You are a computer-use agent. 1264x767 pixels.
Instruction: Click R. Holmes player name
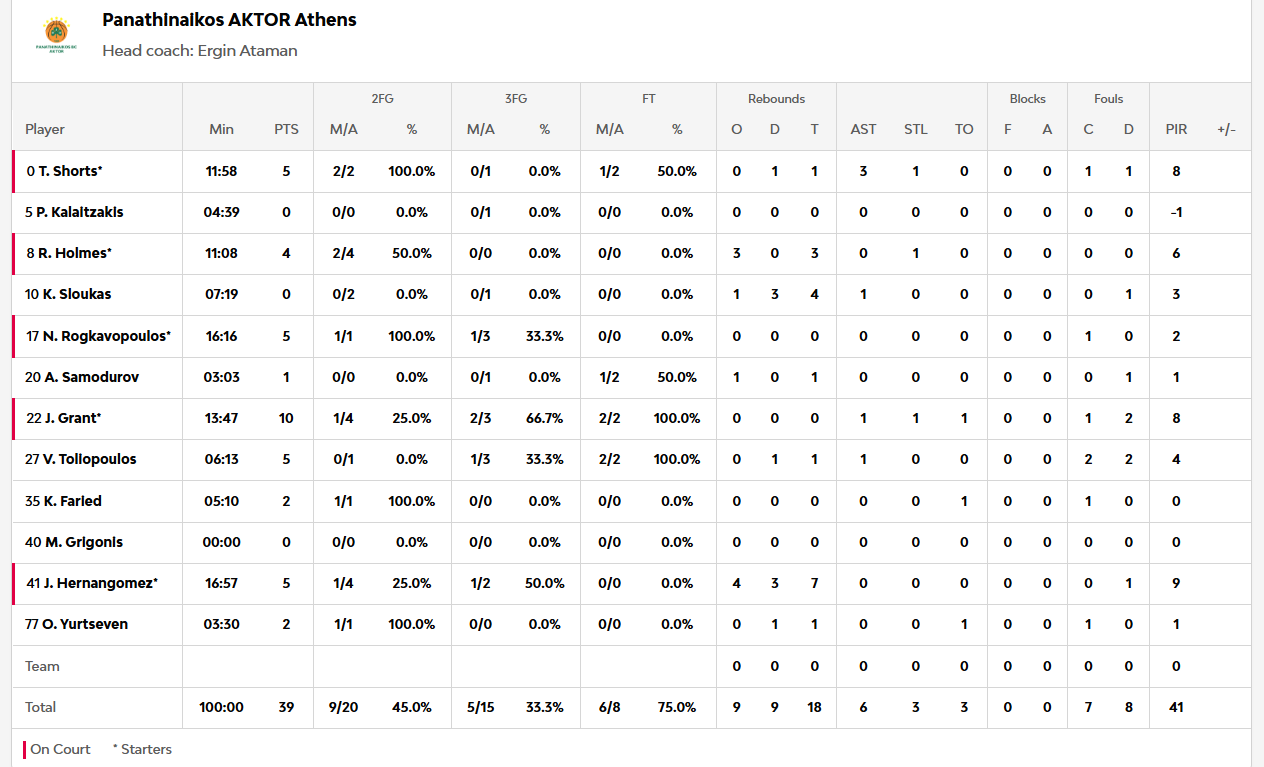[x=74, y=253]
